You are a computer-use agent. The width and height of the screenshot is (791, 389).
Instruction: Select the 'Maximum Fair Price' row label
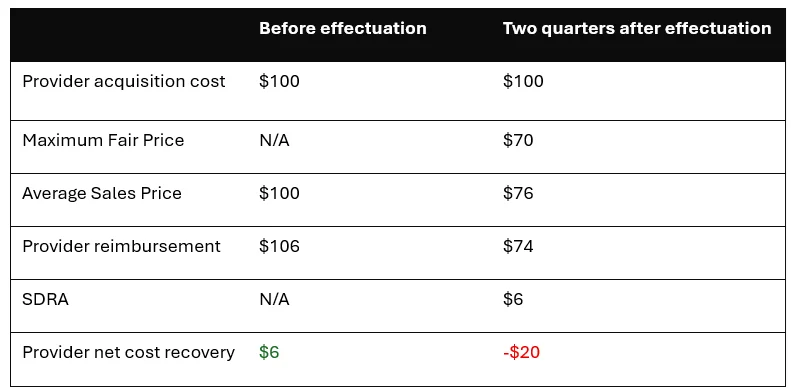103,140
